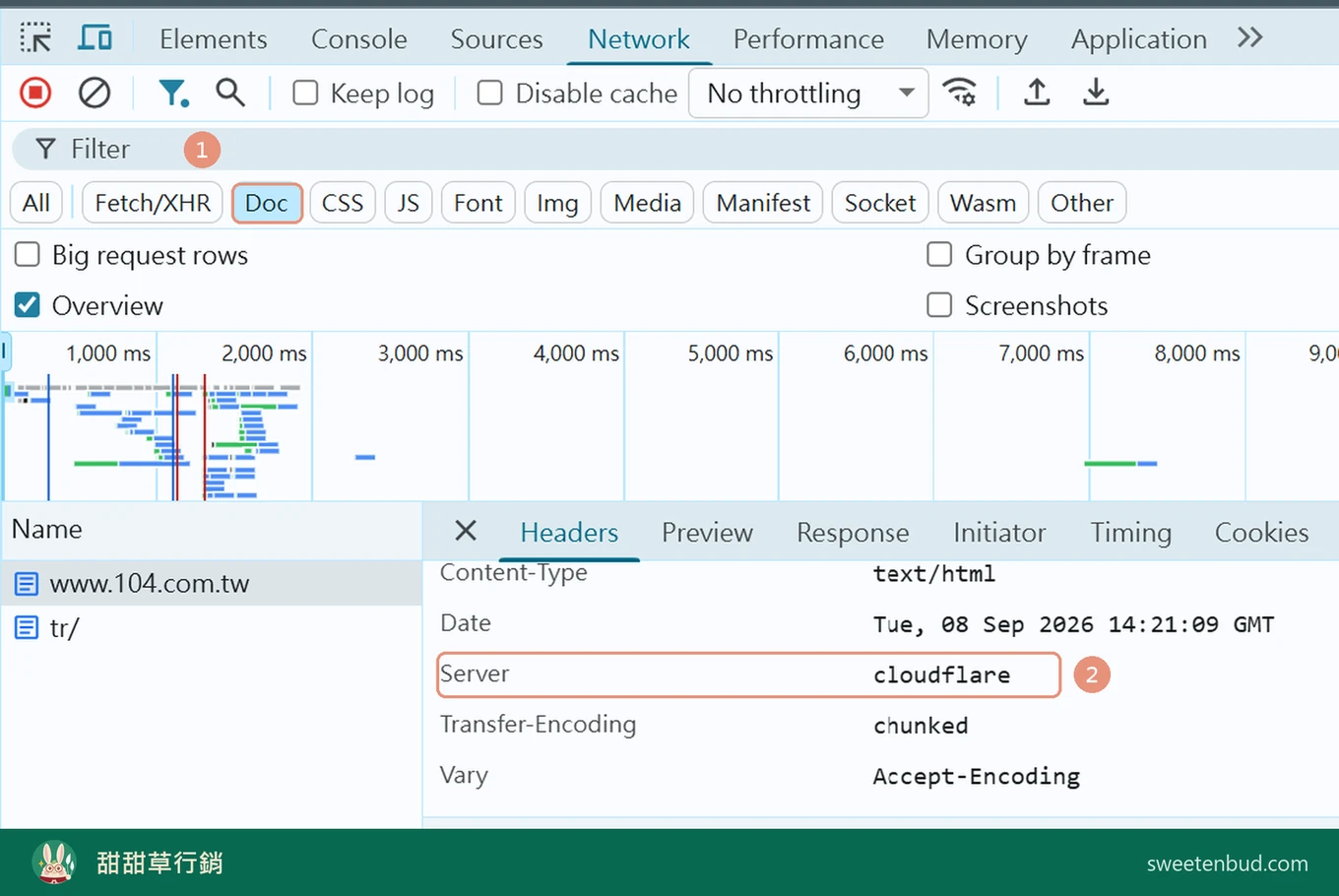Switch to the Console tab
The width and height of the screenshot is (1339, 896).
[x=359, y=39]
